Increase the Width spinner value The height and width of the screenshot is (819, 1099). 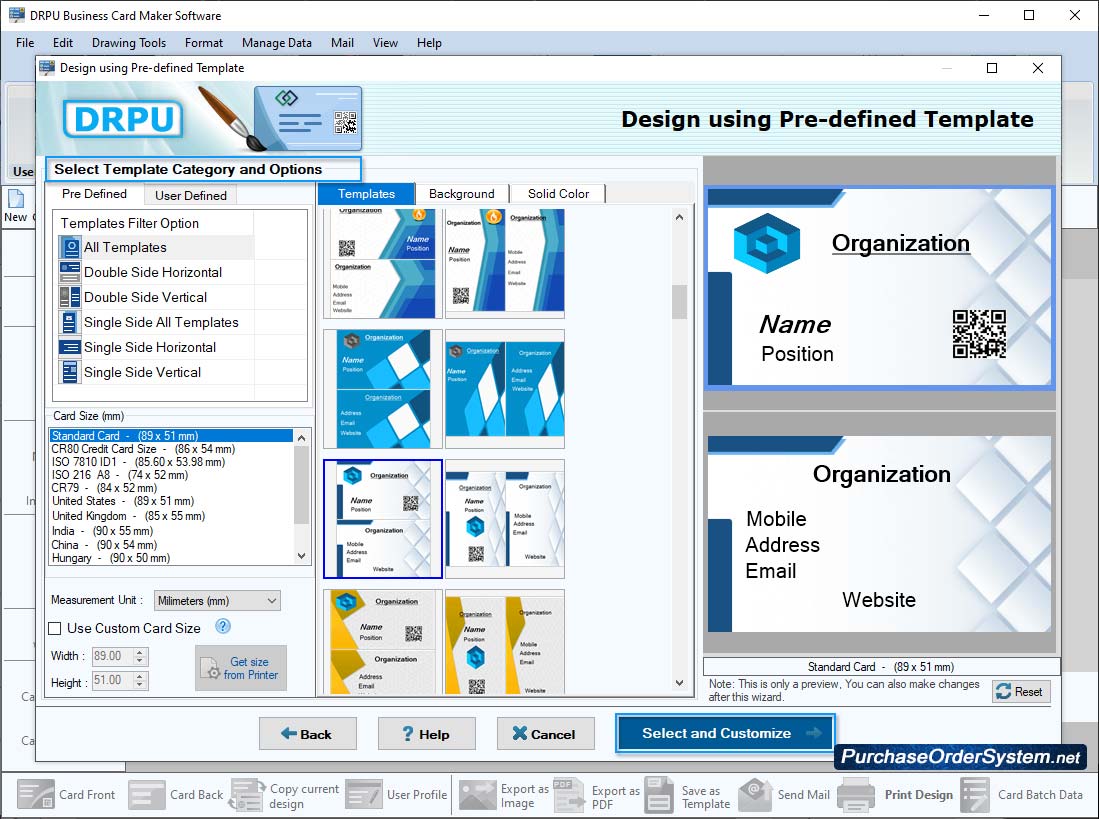(140, 652)
